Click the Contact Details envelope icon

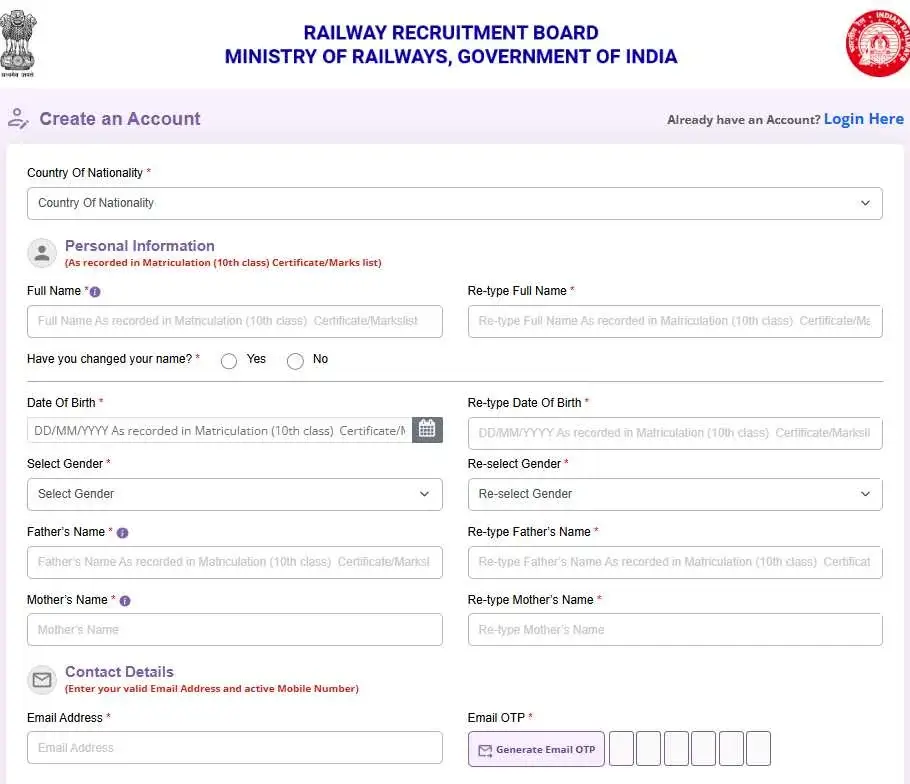[x=42, y=680]
